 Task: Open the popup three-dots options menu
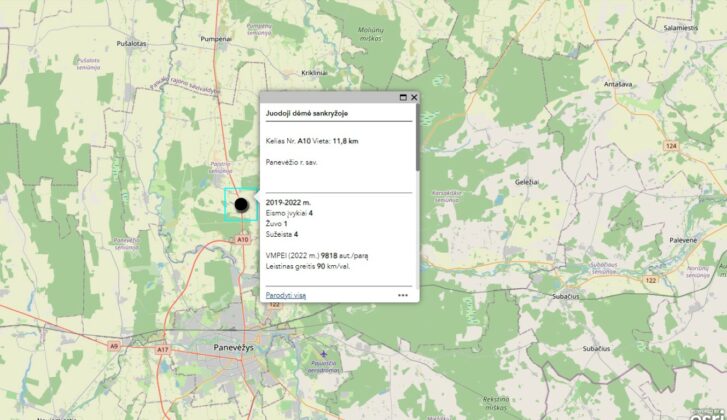403,295
